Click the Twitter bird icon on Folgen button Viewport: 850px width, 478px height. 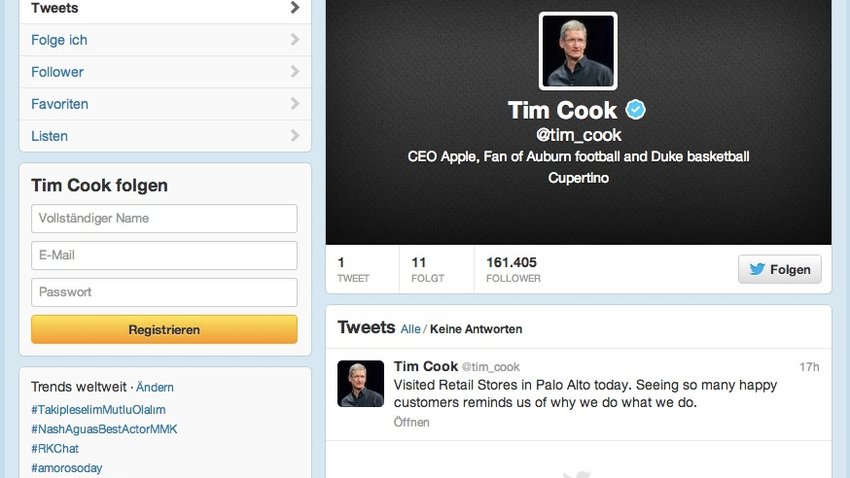[x=757, y=269]
